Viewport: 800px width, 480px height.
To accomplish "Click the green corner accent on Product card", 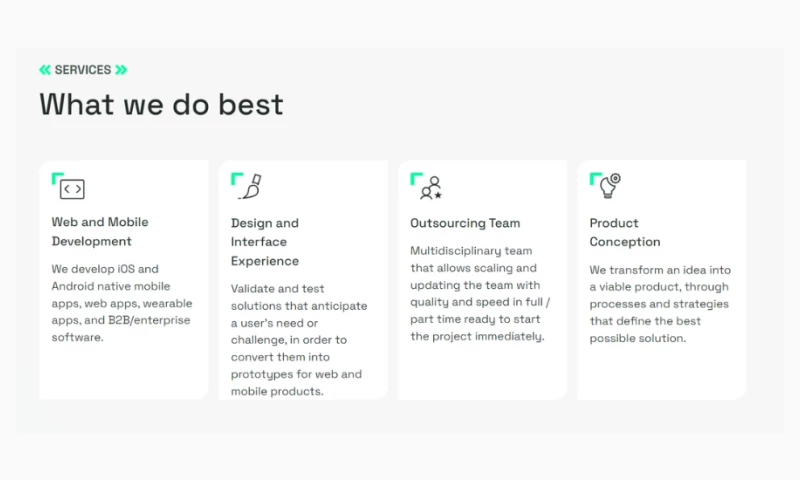I will (594, 177).
